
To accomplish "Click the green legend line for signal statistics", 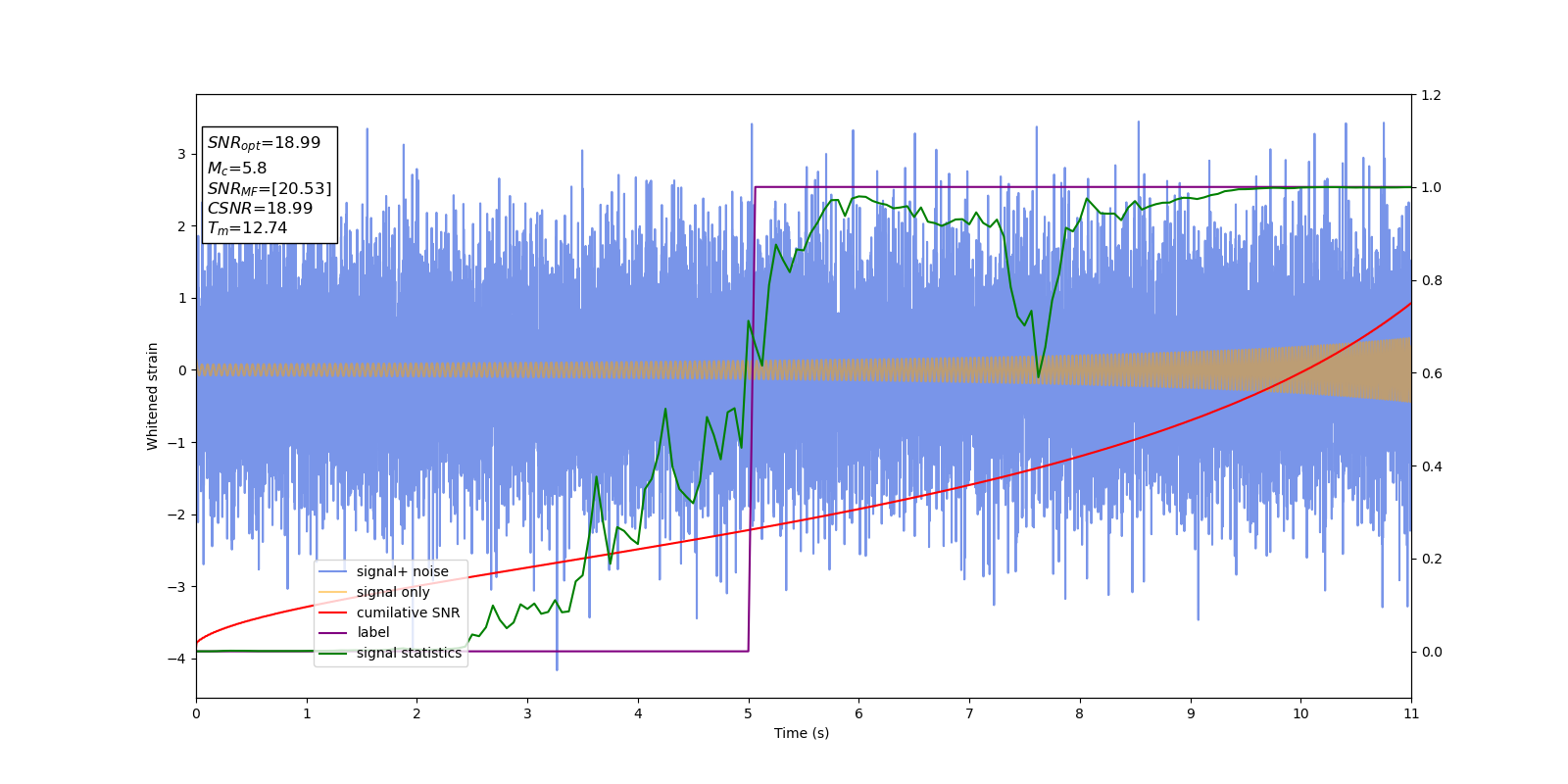I will click(x=333, y=653).
